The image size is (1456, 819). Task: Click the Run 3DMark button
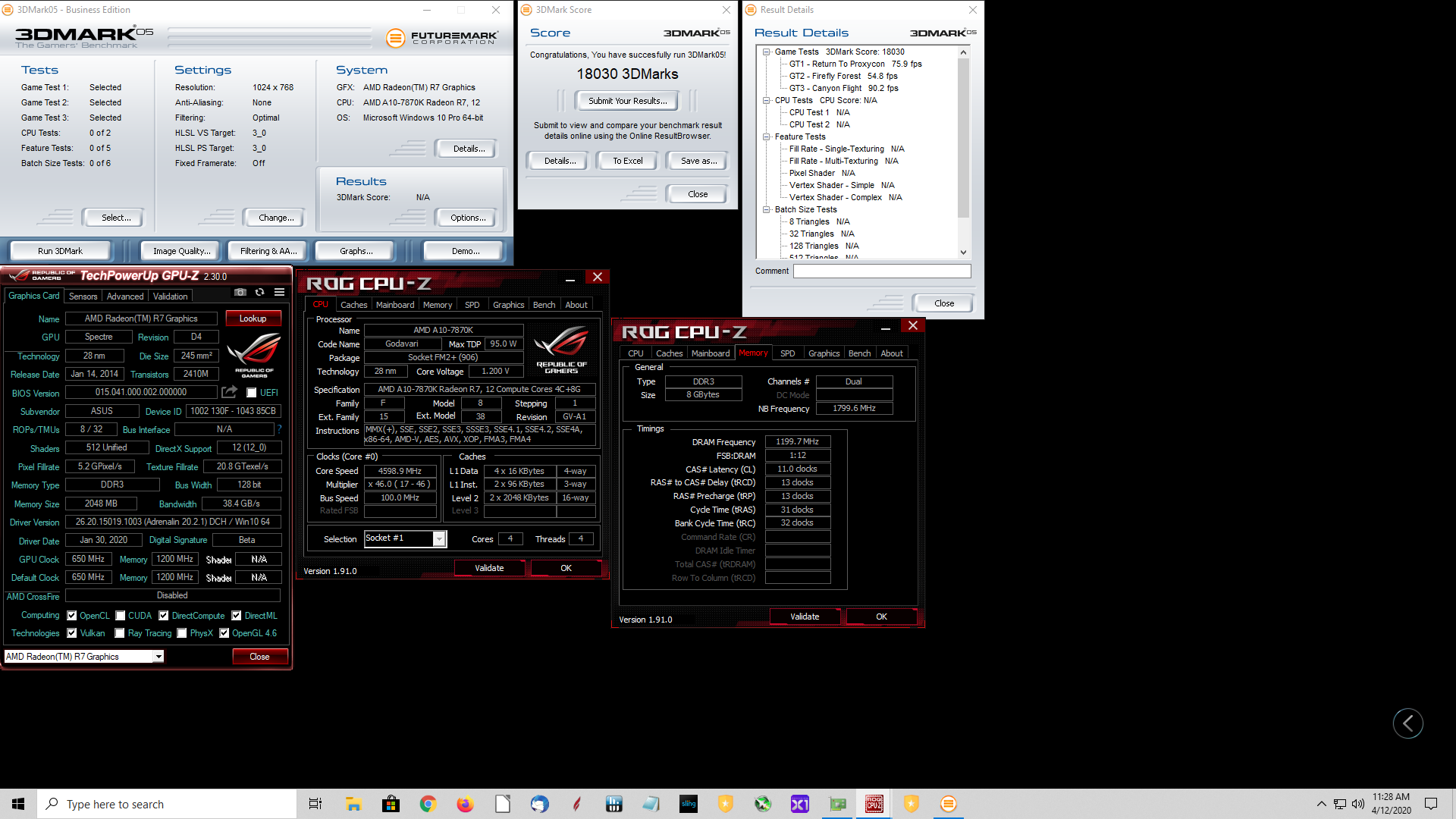(x=60, y=251)
